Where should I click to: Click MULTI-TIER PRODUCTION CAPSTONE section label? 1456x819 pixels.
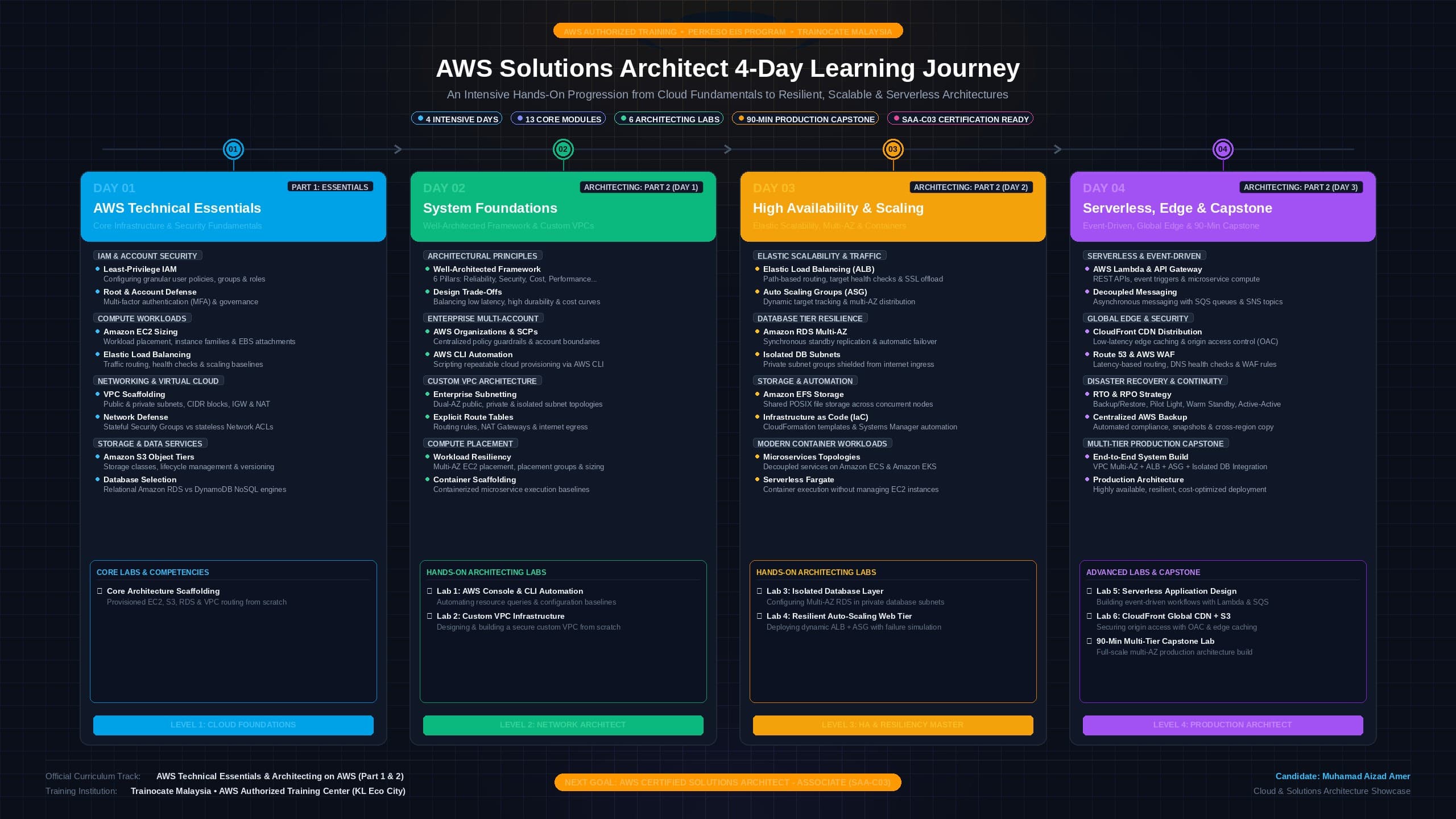pos(1156,444)
